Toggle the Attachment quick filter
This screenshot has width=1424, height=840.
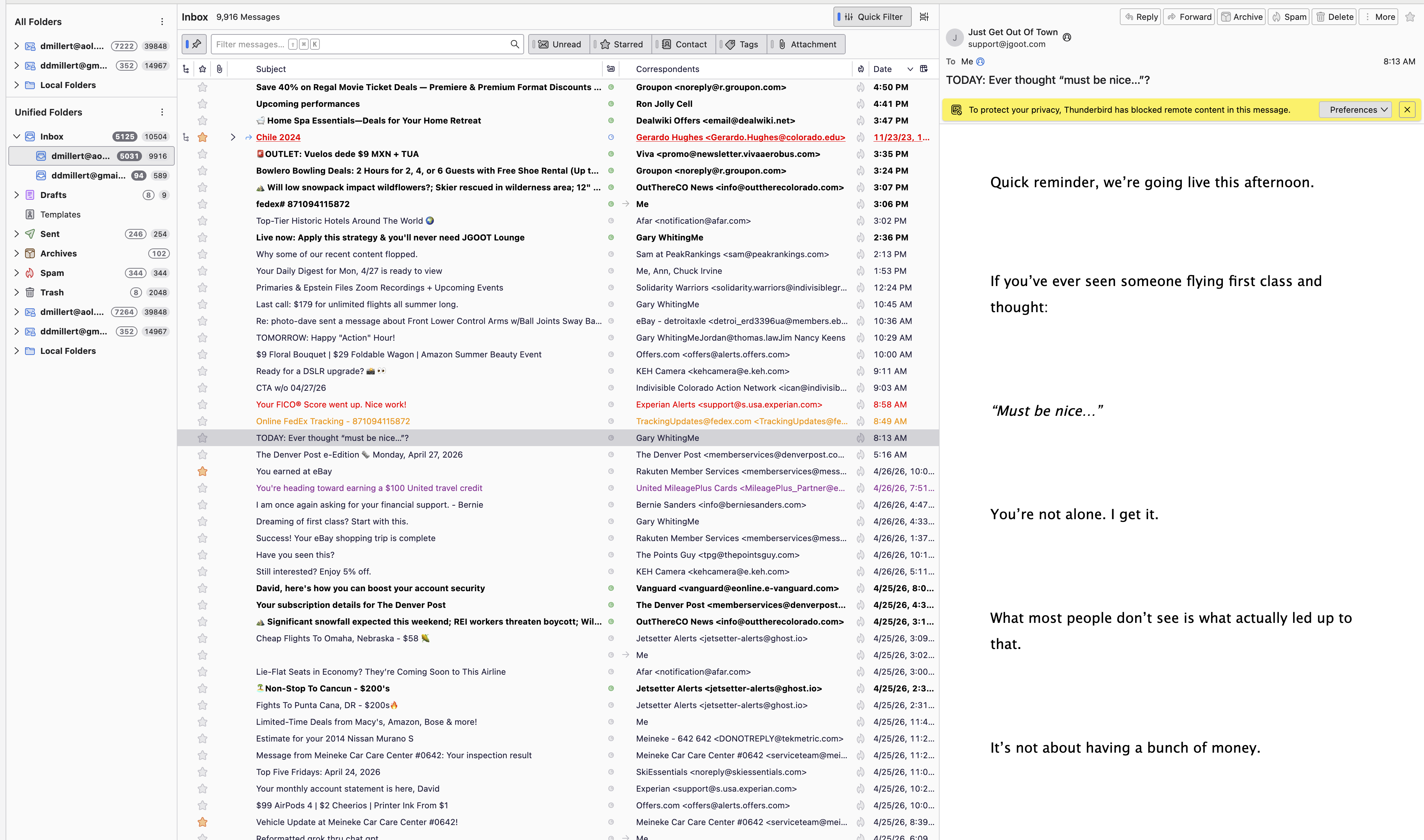(x=807, y=44)
